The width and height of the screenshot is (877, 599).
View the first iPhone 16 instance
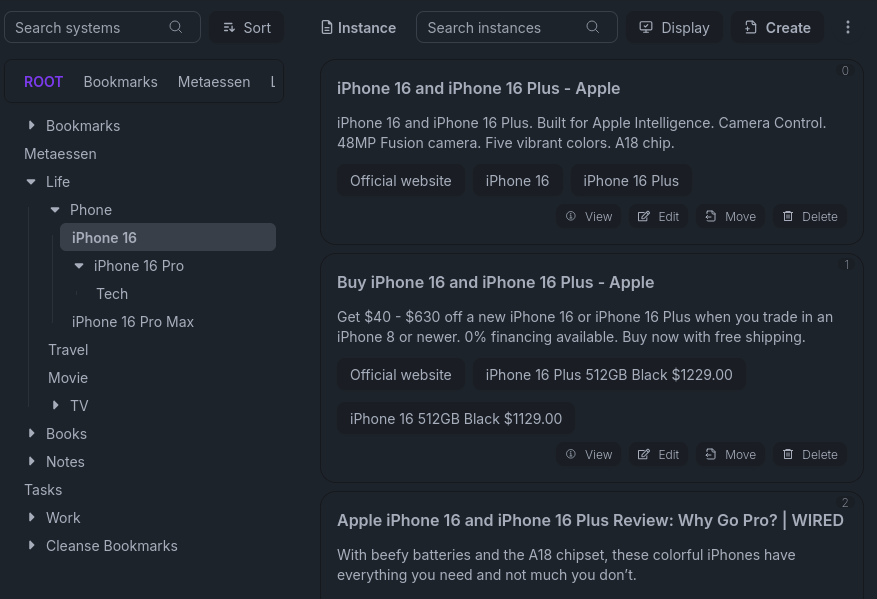[588, 216]
